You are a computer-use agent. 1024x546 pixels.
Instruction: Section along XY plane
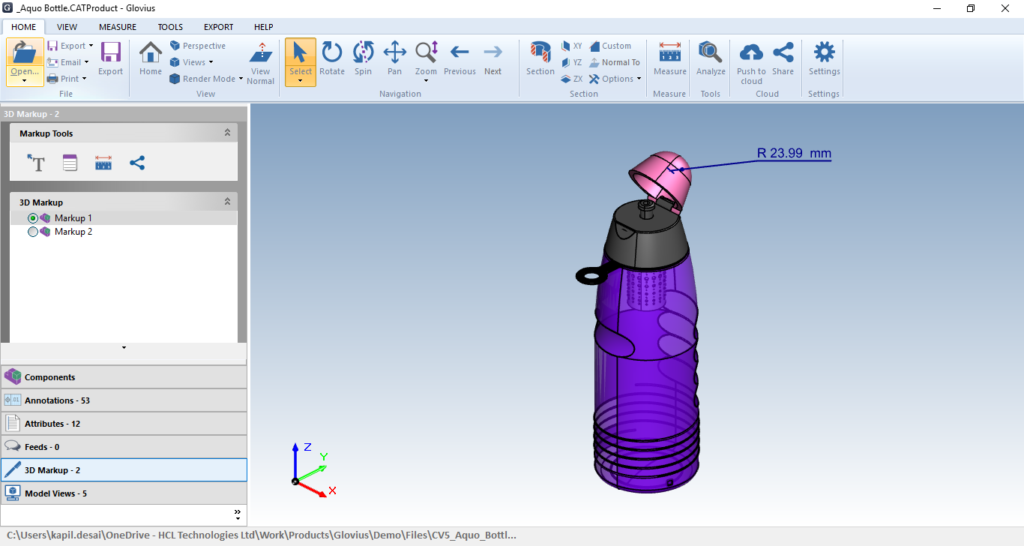[572, 46]
